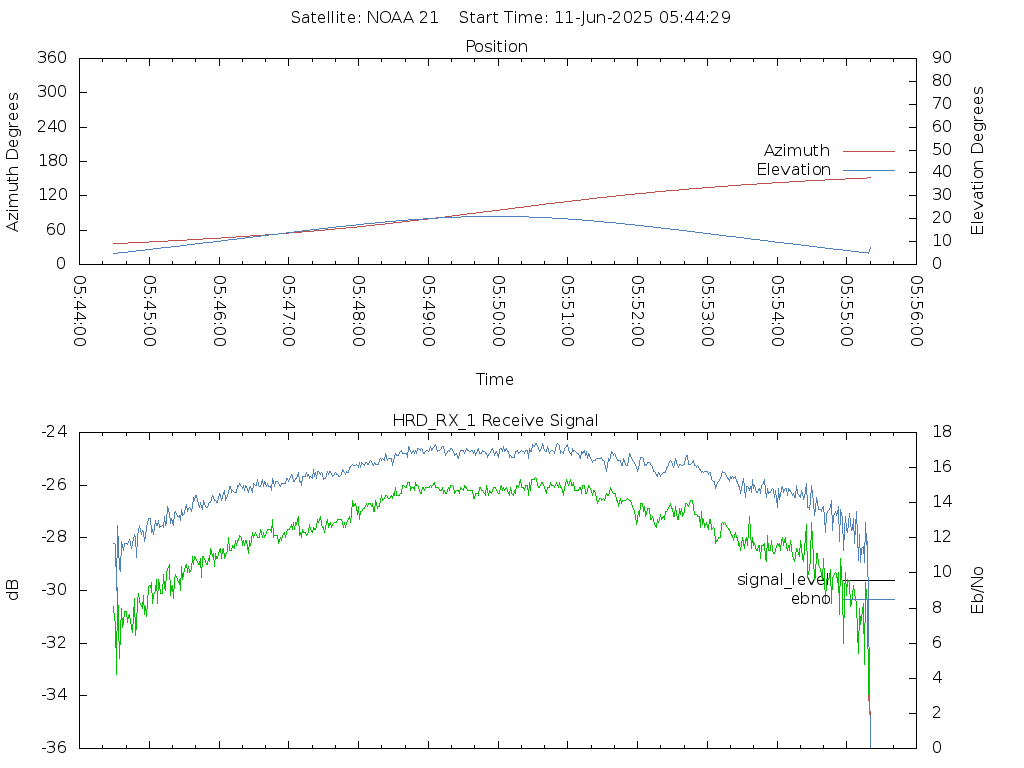Click the 05:44:00 time tick label

tap(80, 311)
